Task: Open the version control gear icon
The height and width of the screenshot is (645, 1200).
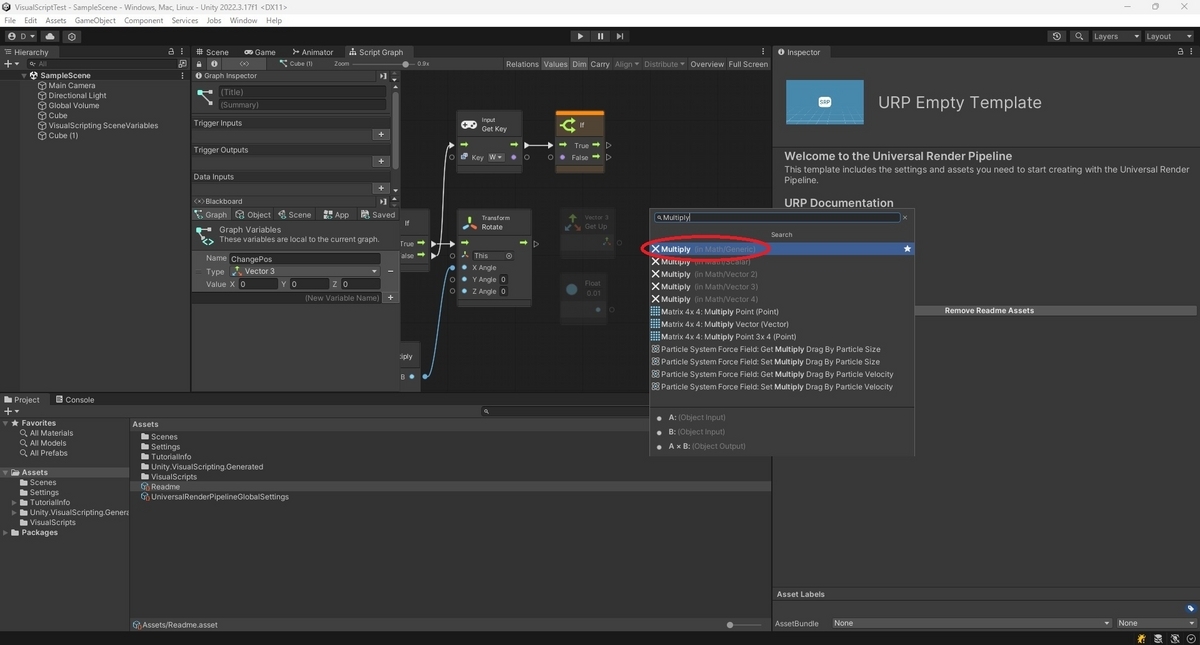Action: pyautogui.click(x=72, y=36)
